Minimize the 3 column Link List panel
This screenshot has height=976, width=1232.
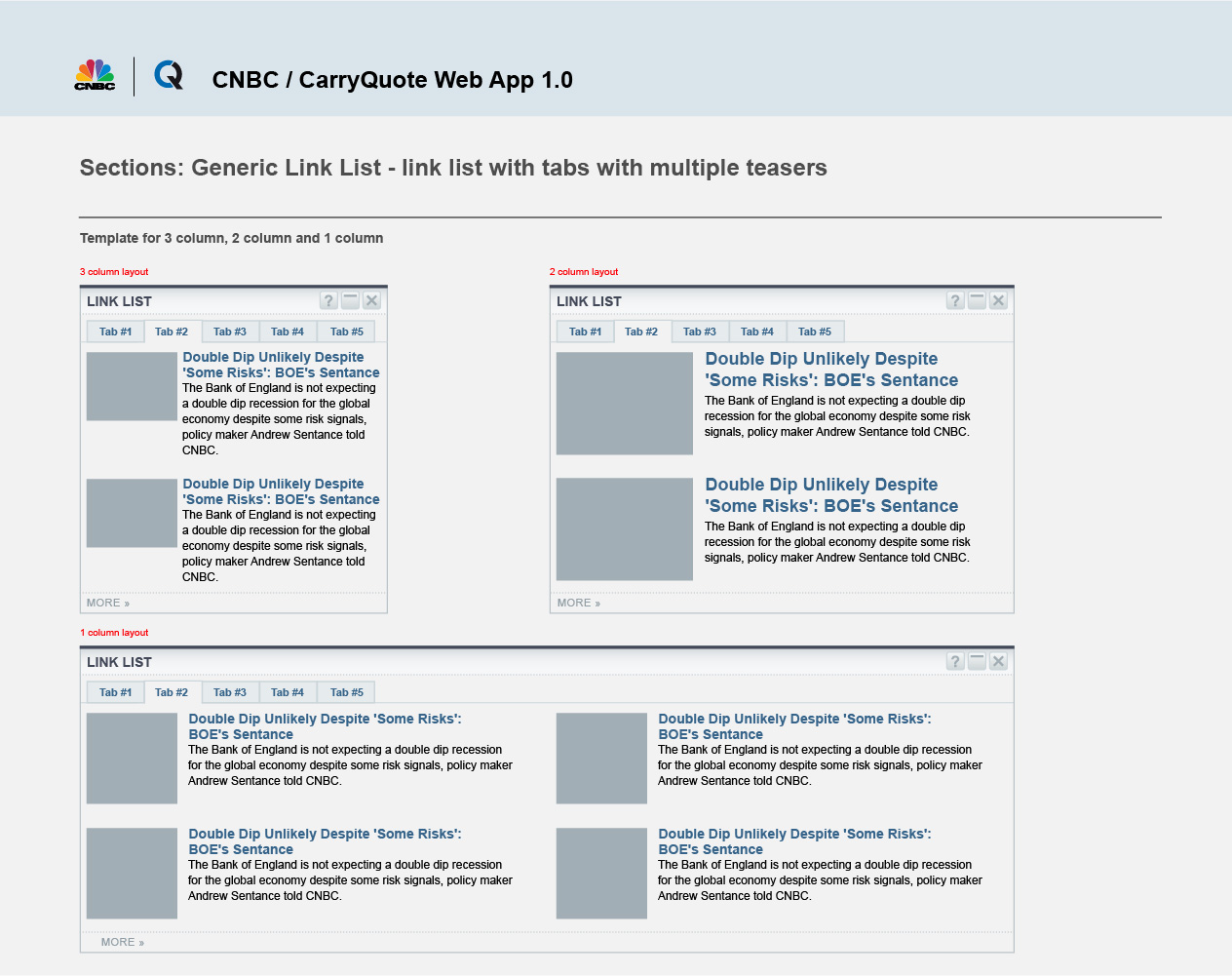(351, 300)
